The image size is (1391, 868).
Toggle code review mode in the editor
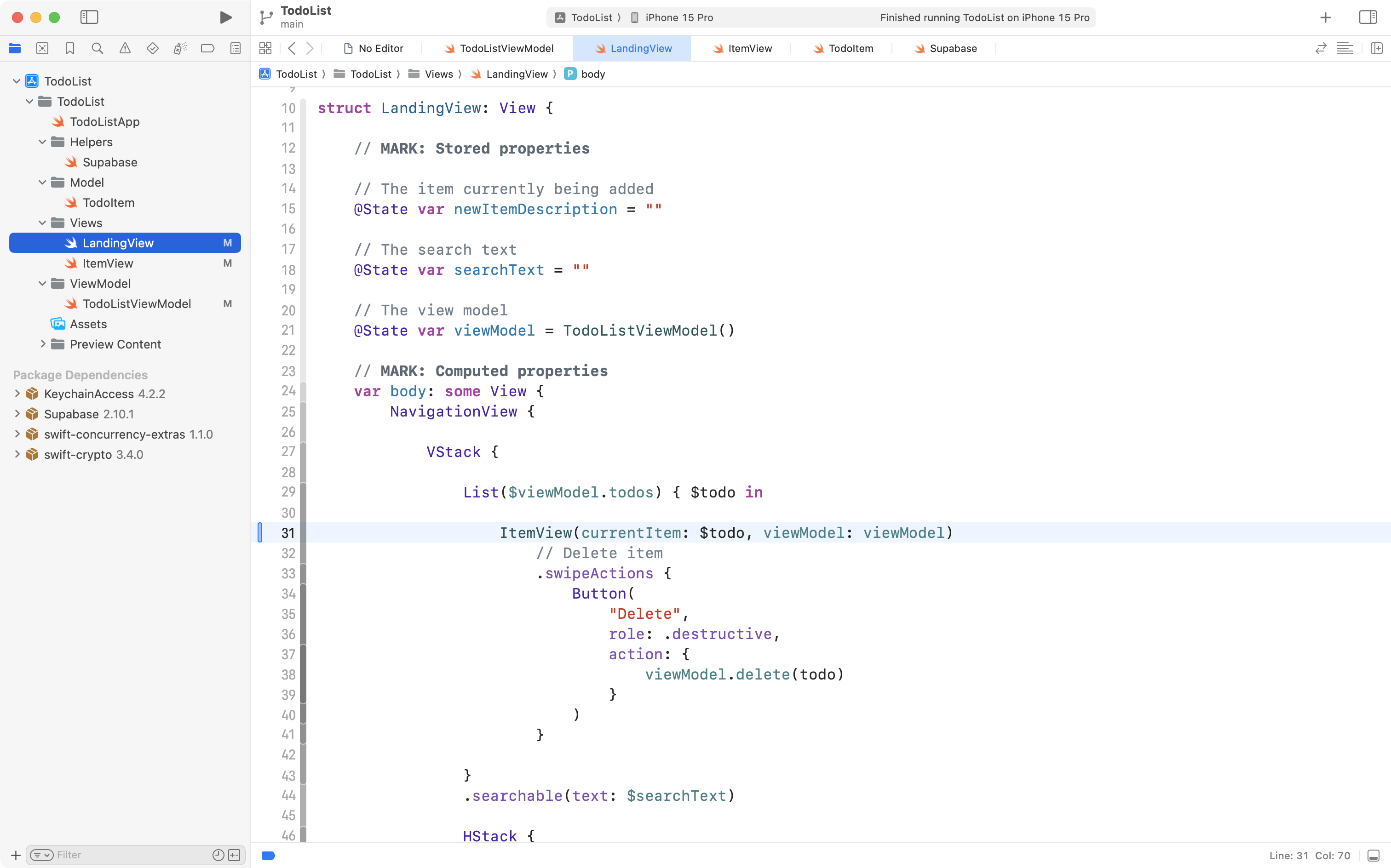point(1321,48)
